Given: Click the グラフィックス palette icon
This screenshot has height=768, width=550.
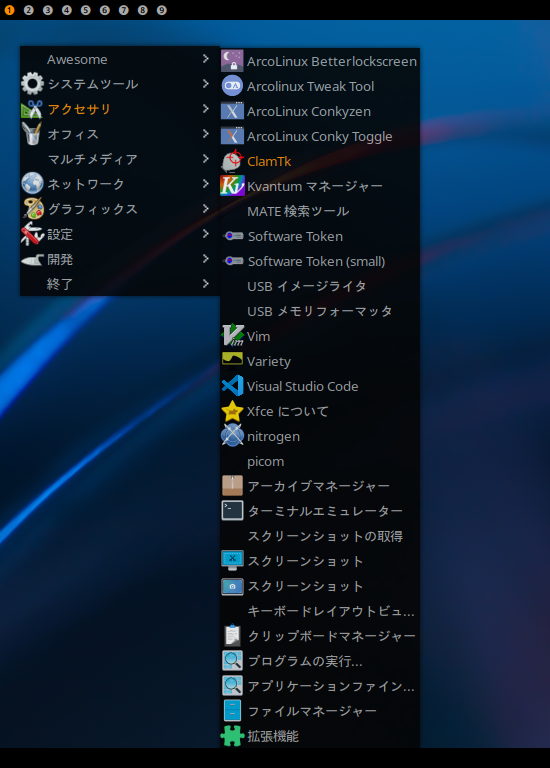Looking at the screenshot, I should (x=32, y=209).
